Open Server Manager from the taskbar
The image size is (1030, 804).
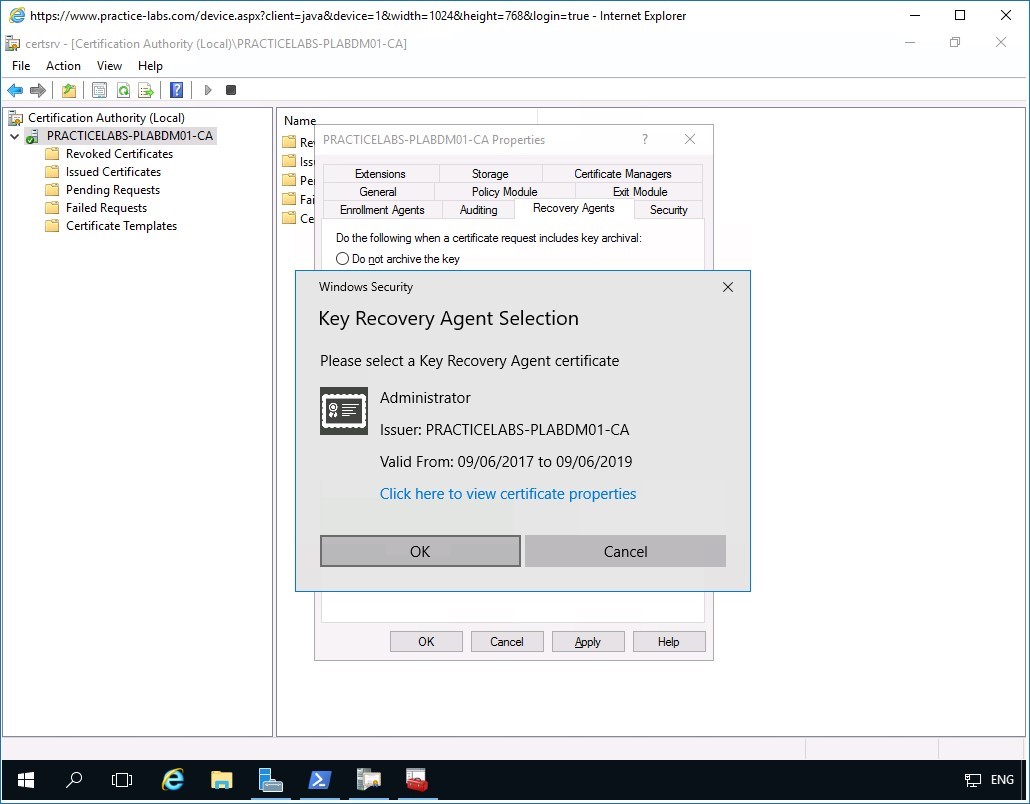point(270,780)
